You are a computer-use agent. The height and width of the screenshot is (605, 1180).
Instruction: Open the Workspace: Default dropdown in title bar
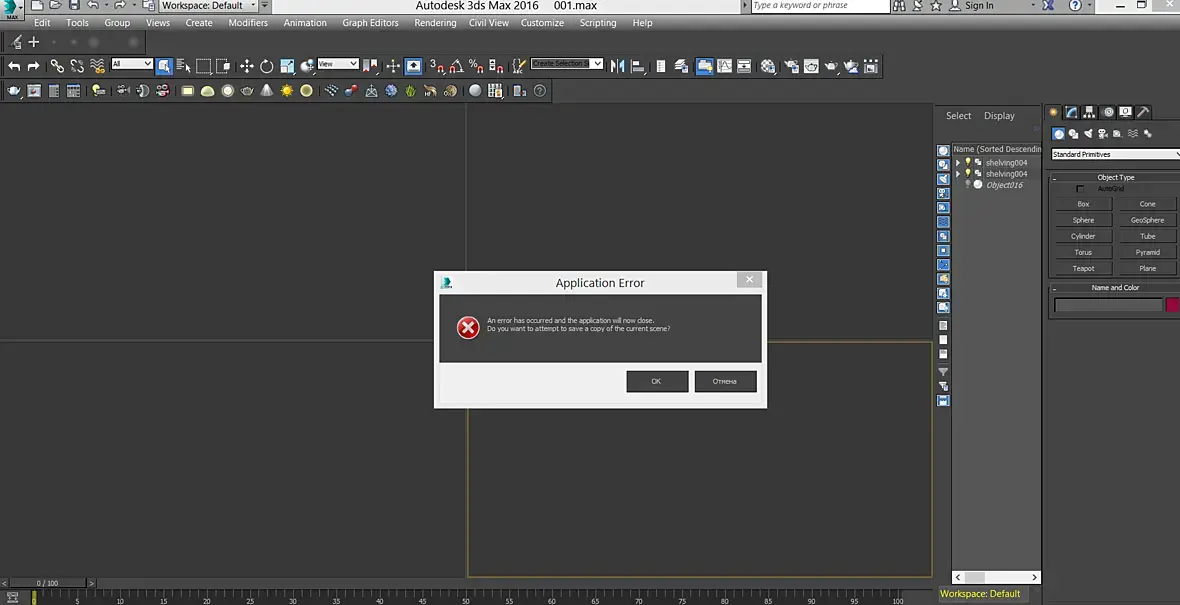[x=208, y=5]
